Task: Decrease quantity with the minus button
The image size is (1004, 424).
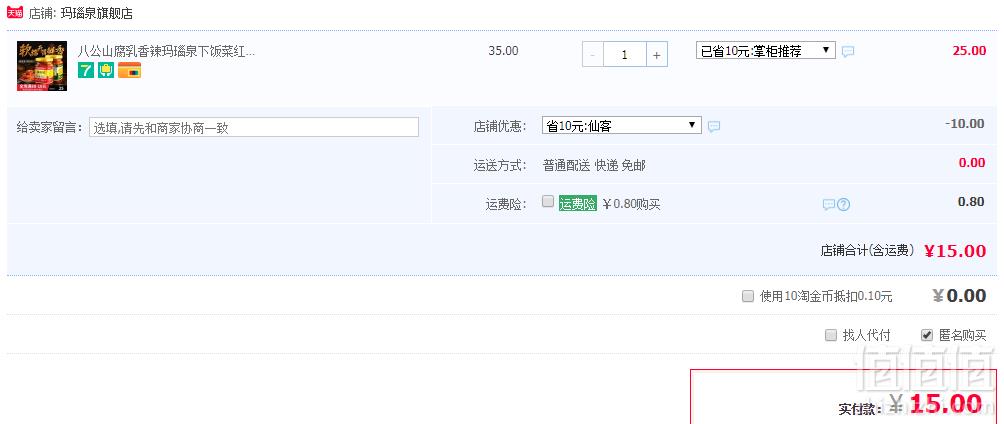Action: [592, 55]
